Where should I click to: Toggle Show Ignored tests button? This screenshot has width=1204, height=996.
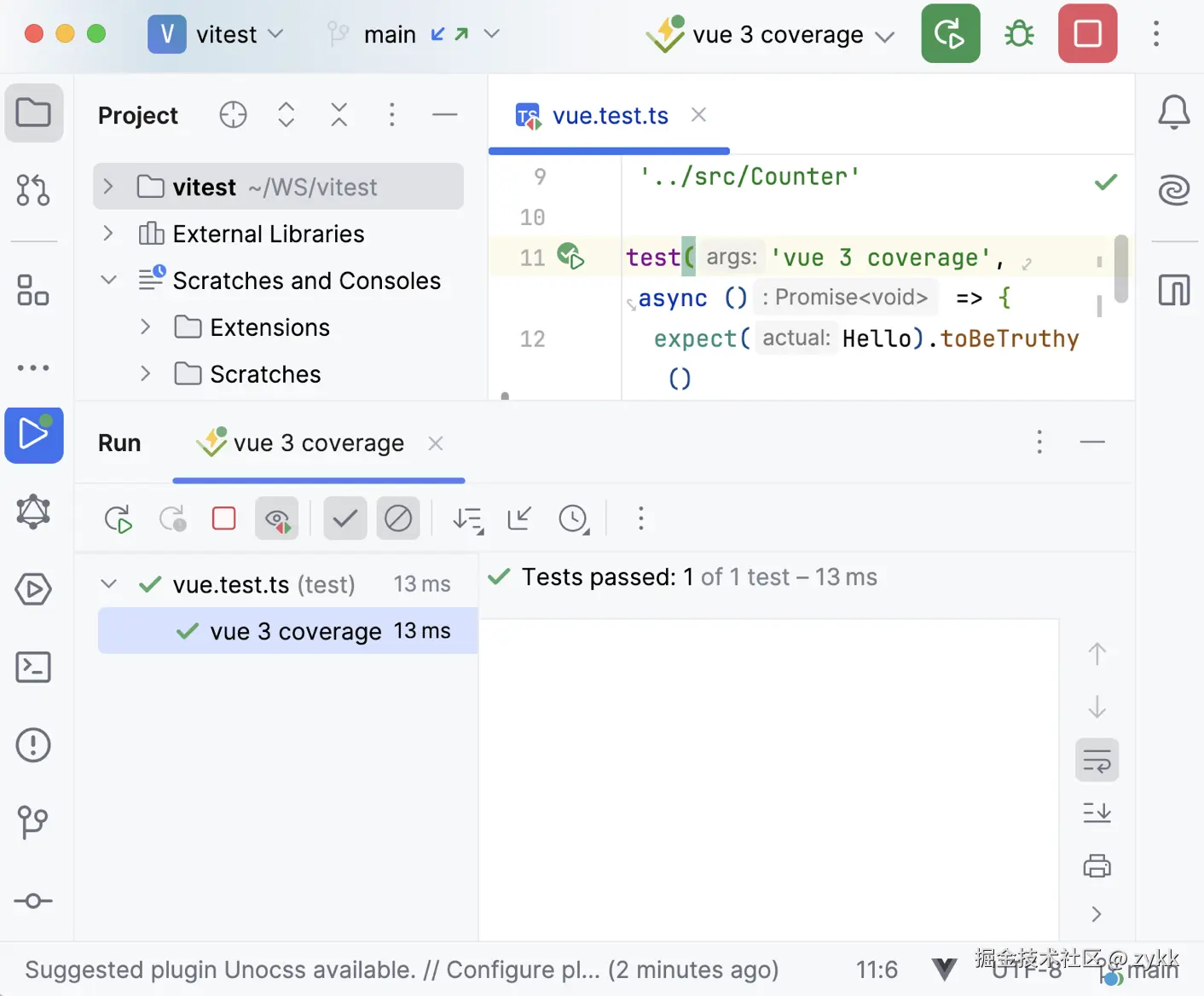click(398, 518)
